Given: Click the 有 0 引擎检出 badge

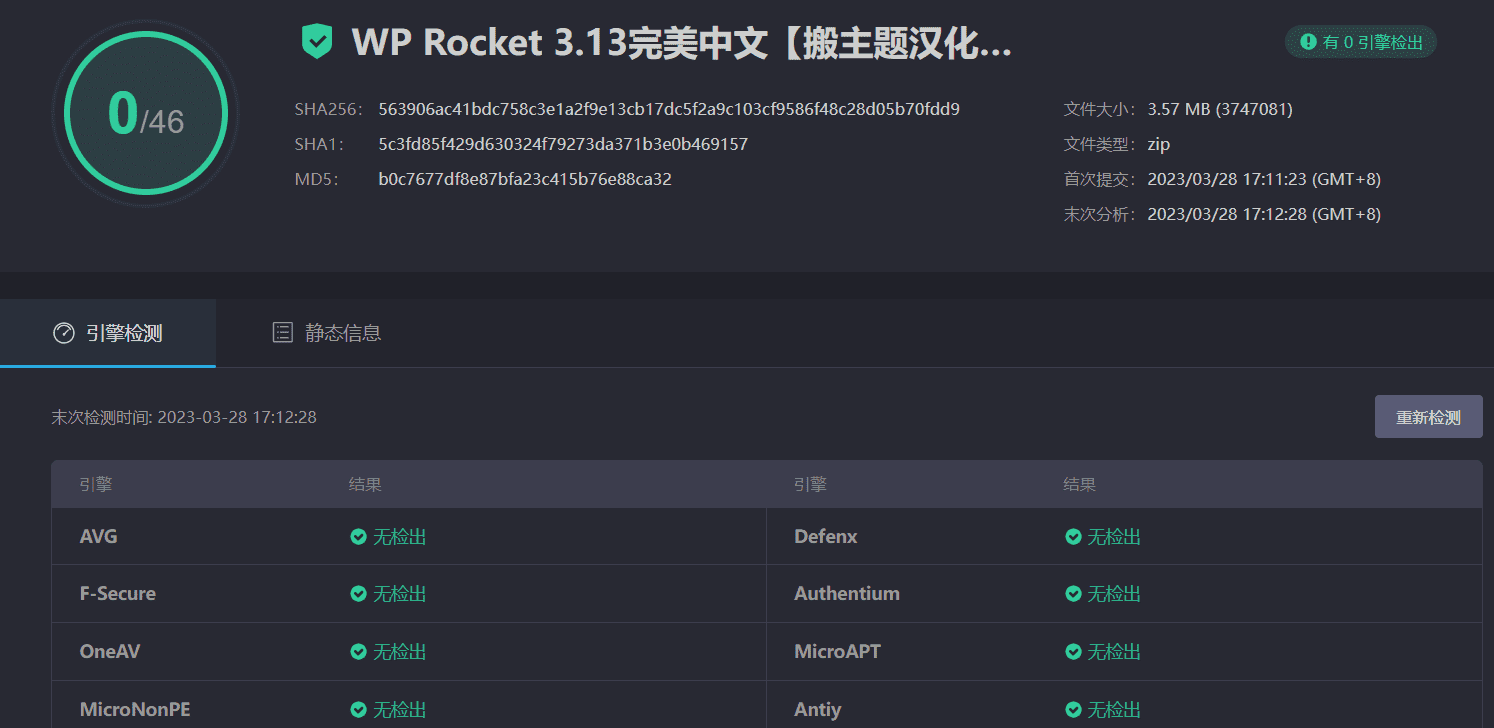Looking at the screenshot, I should (x=1361, y=42).
